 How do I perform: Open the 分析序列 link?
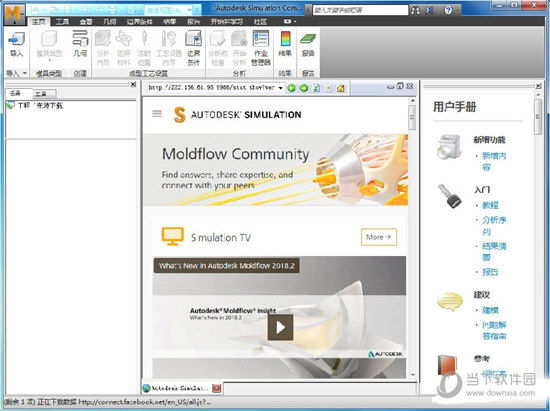[494, 225]
